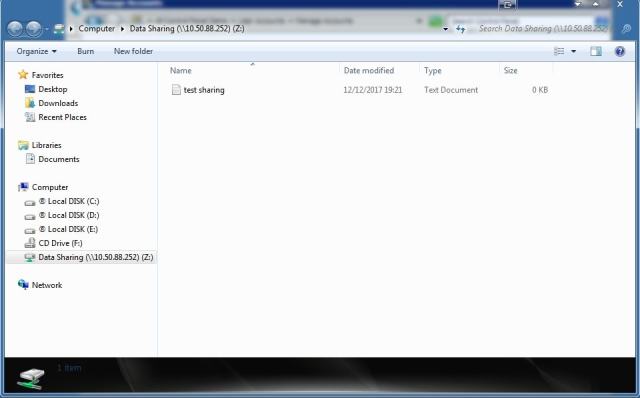The height and width of the screenshot is (398, 640).
Task: Click the '1 item' status text
Action: (x=69, y=368)
